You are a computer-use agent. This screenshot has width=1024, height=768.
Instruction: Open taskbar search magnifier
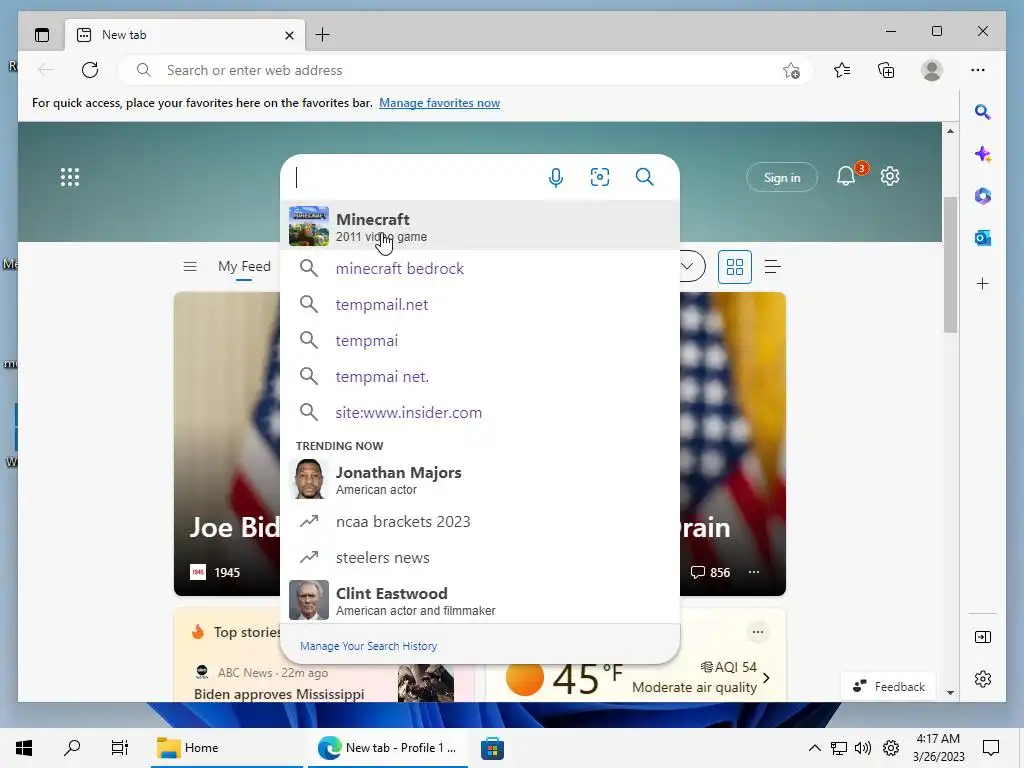(72, 748)
